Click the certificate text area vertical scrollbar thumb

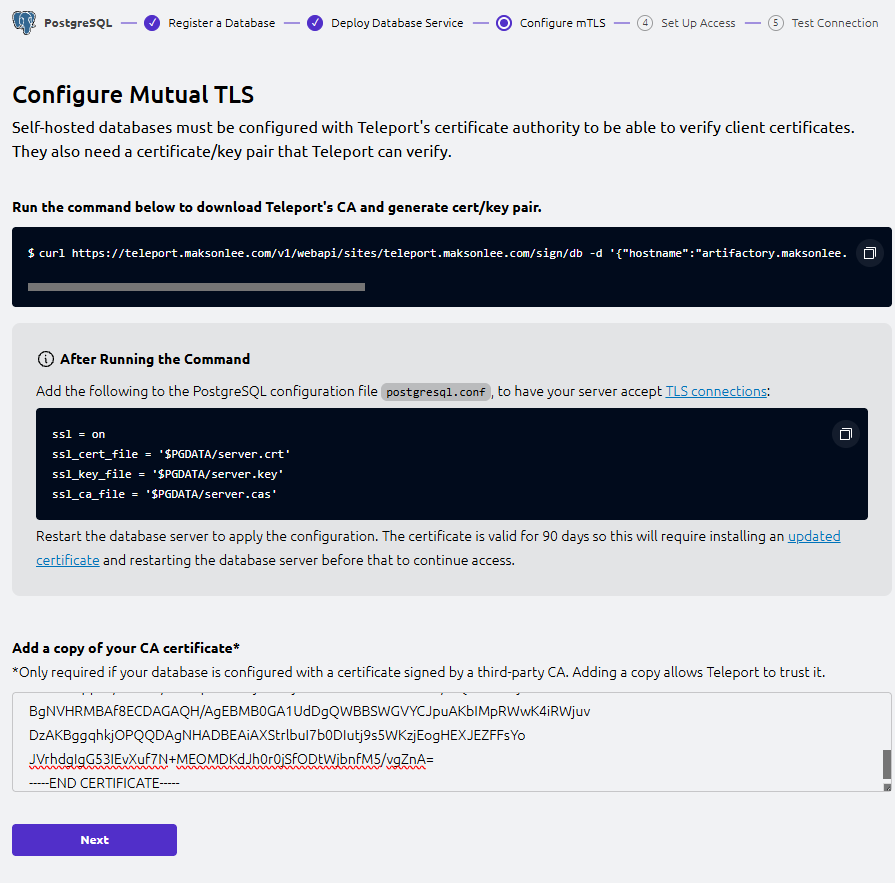(886, 764)
